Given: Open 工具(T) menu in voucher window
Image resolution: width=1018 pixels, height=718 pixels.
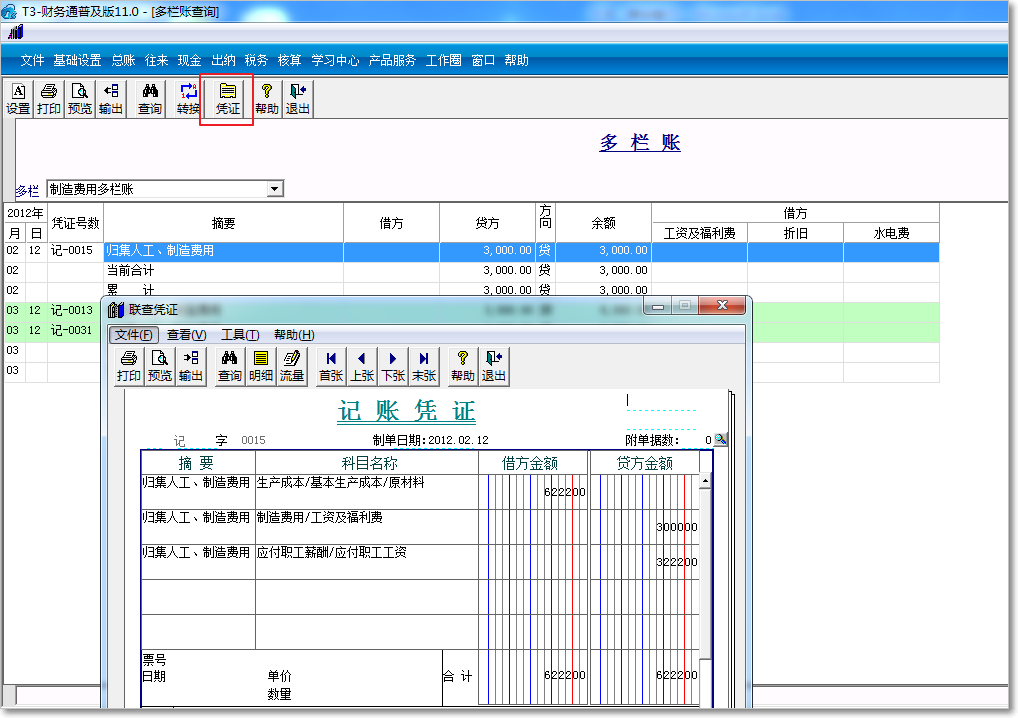Looking at the screenshot, I should point(240,335).
